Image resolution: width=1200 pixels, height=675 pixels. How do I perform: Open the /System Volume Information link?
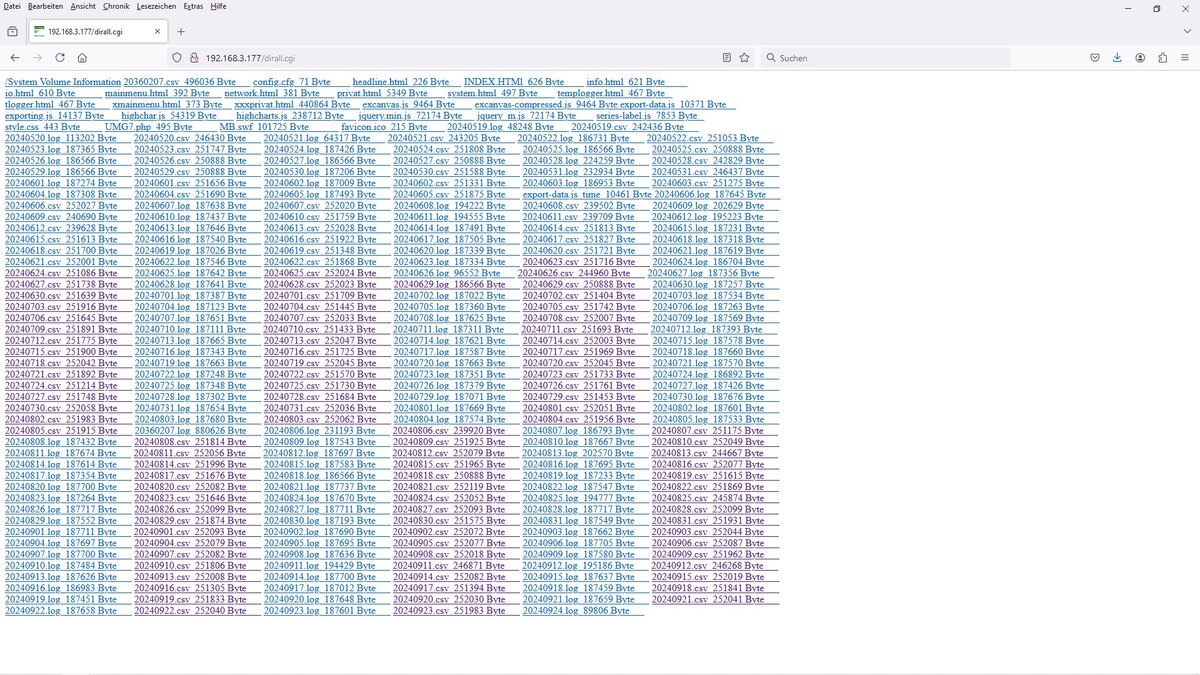coord(62,81)
